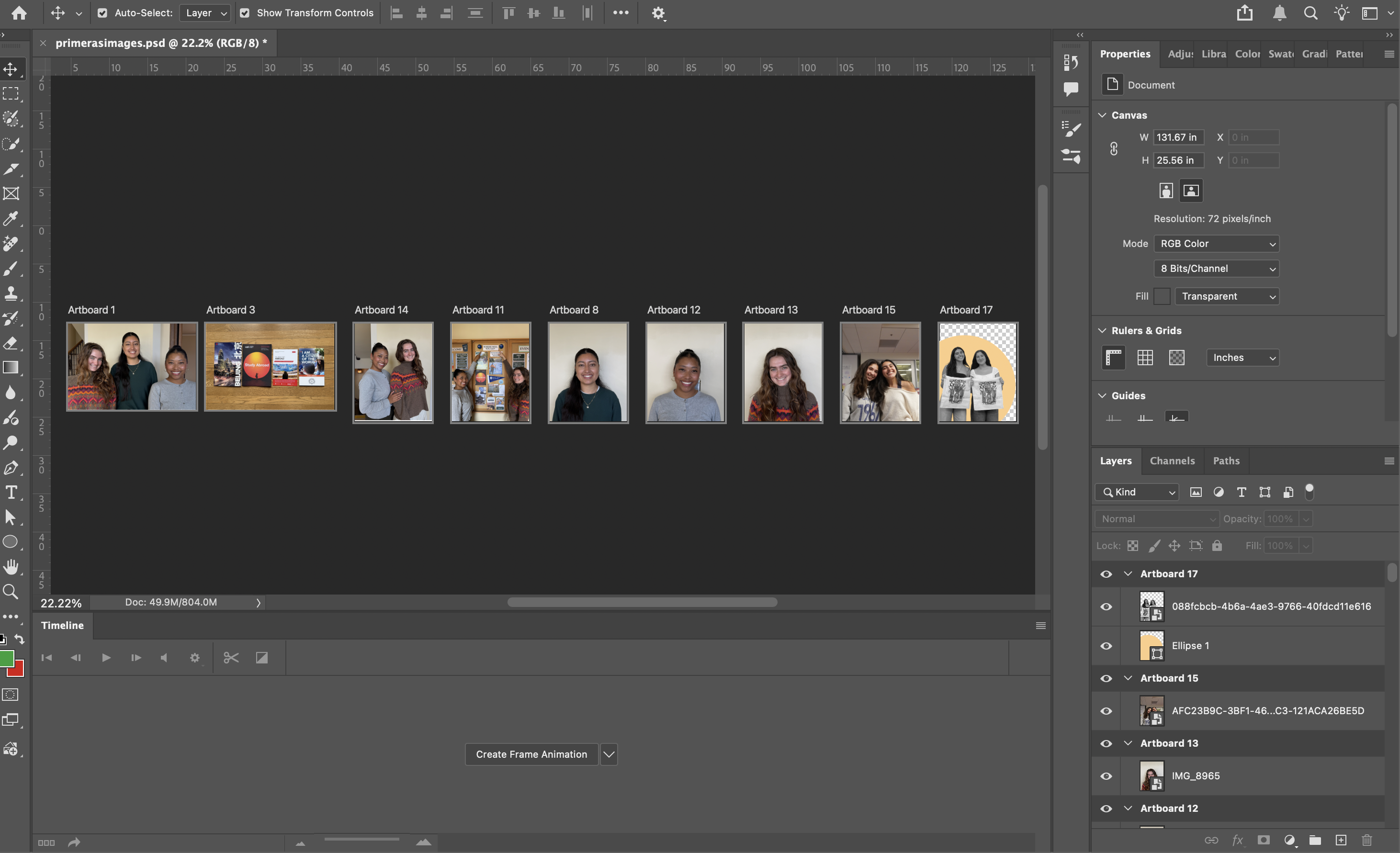Open the Share icon at top right
Screen dimensions: 1400x853
[1244, 13]
